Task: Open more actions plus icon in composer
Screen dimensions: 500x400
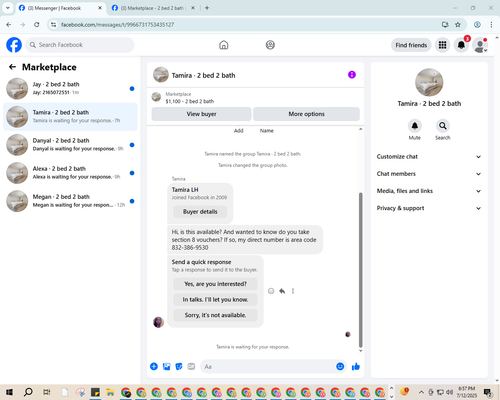Action: click(x=154, y=366)
